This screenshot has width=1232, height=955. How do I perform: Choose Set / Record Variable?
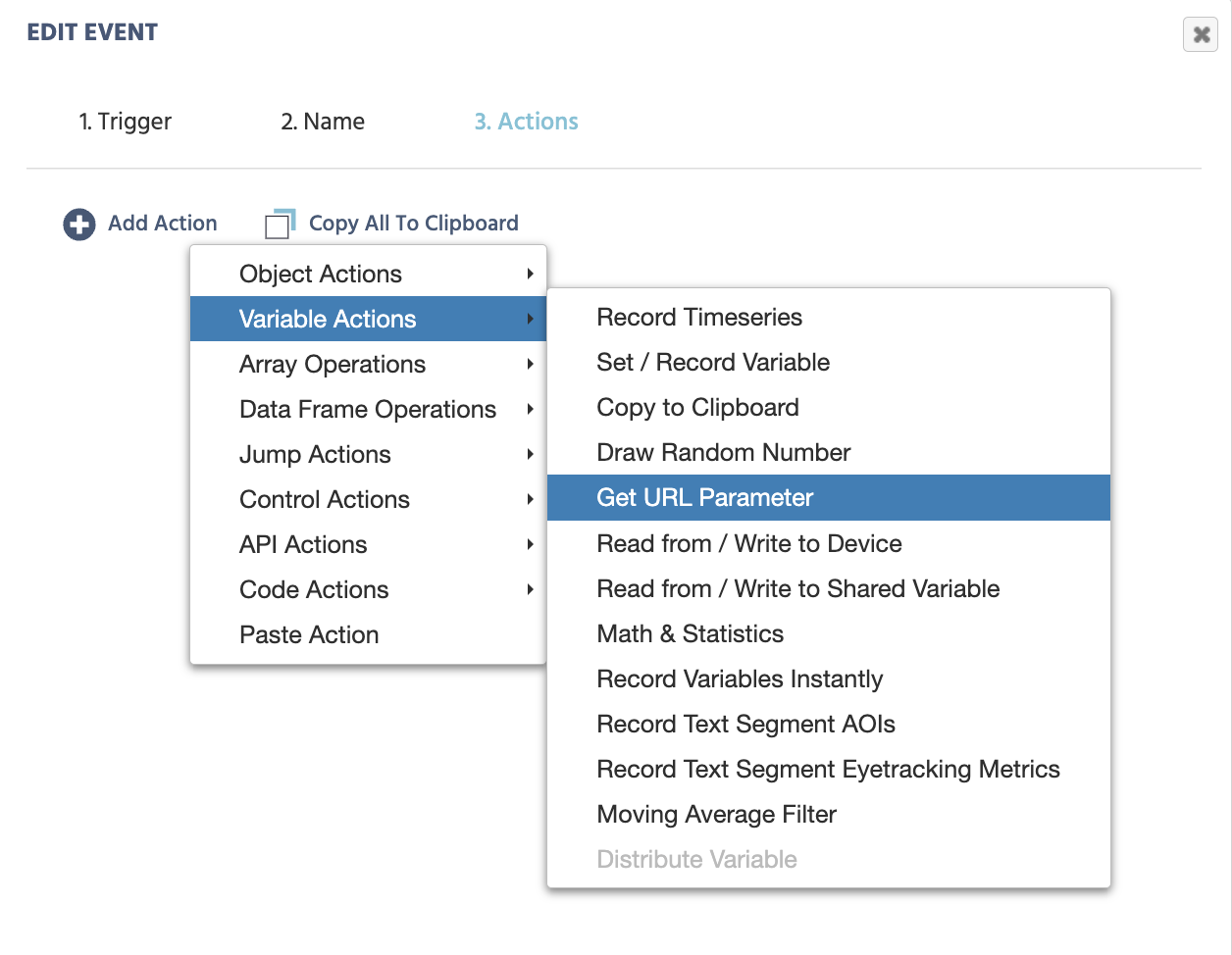[x=829, y=363]
